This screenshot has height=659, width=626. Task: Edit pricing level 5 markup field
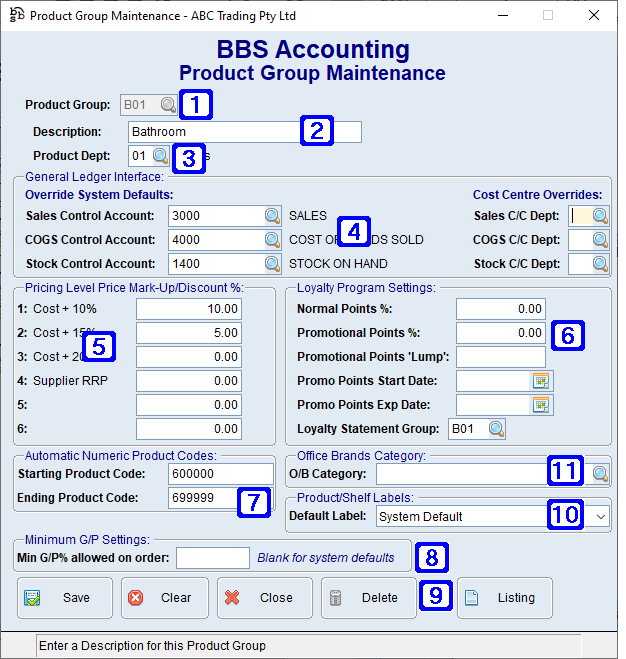[x=189, y=405]
